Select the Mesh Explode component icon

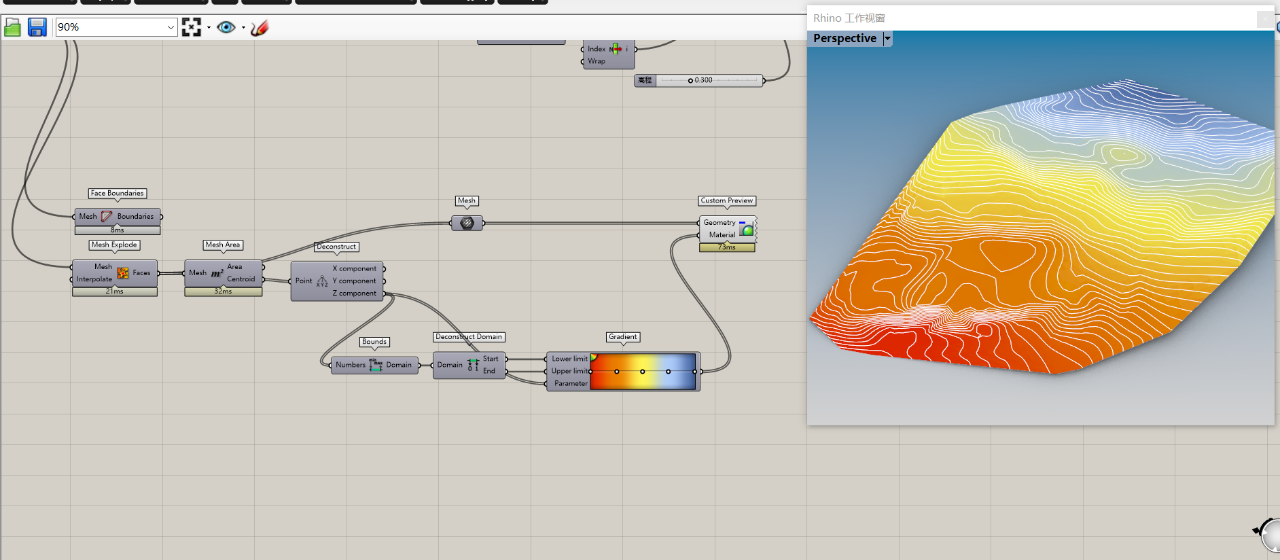point(123,273)
